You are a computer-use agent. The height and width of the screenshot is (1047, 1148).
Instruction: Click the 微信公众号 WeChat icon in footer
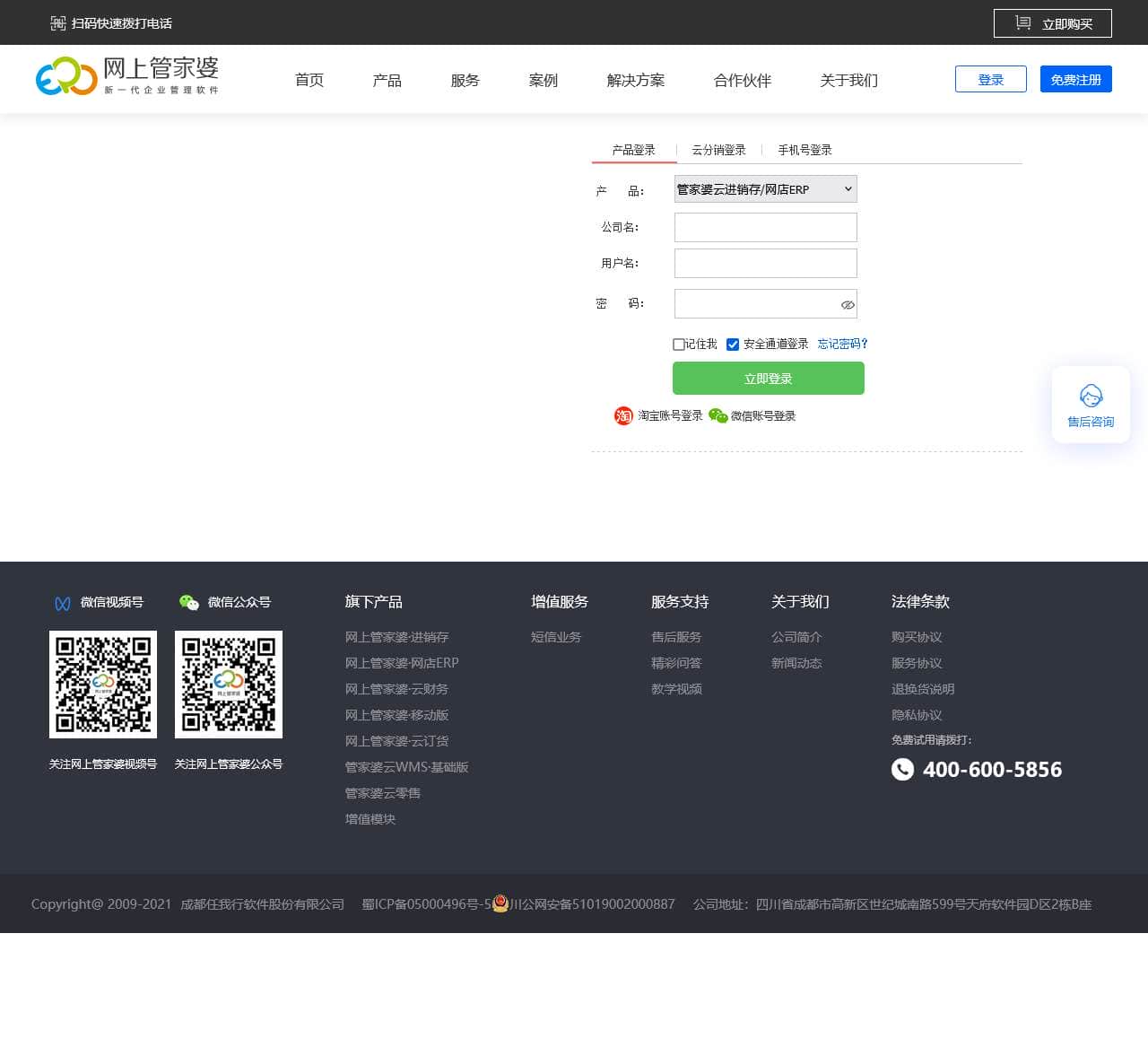[x=189, y=603]
